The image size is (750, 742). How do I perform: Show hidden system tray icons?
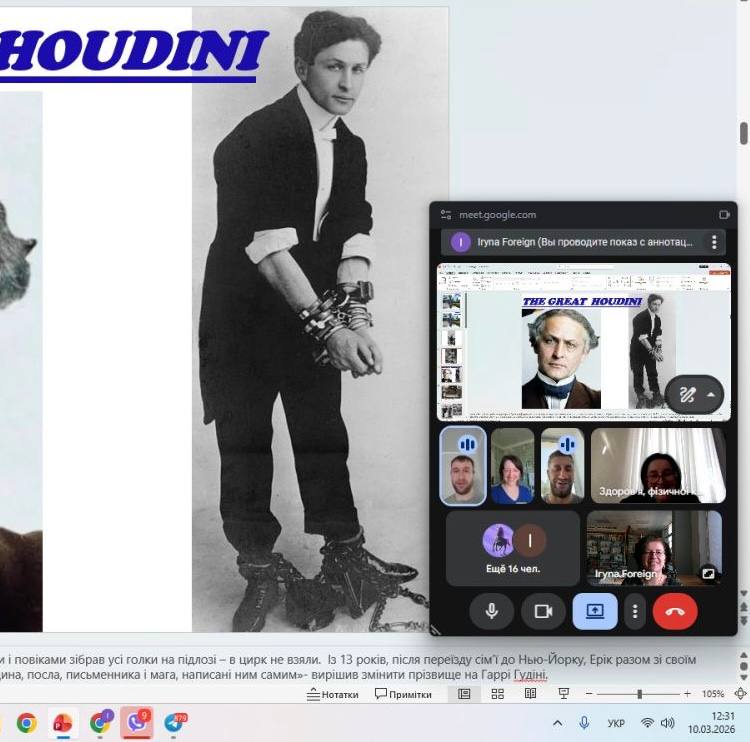[557, 722]
